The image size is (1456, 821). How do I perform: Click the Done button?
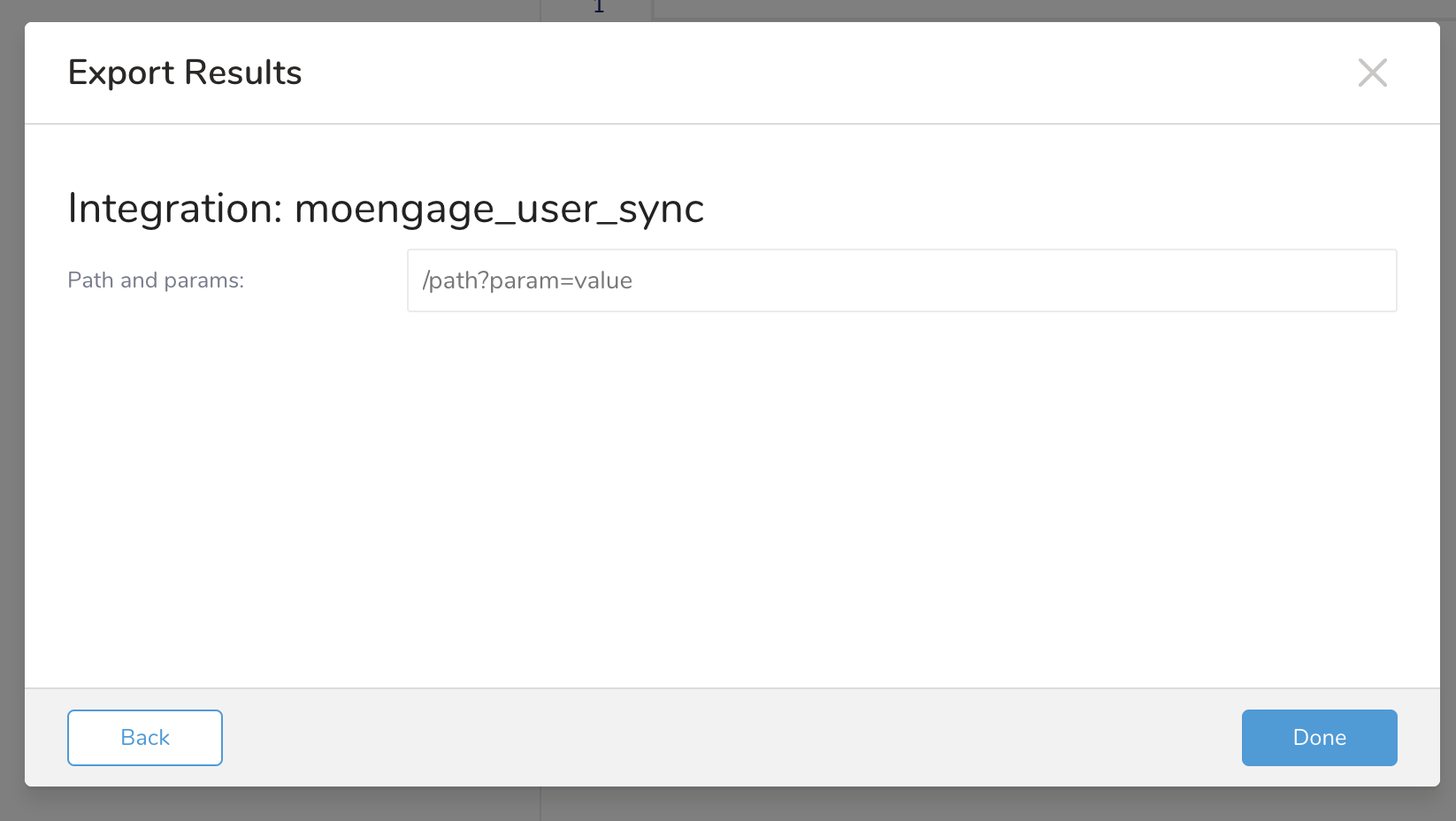[x=1319, y=737]
